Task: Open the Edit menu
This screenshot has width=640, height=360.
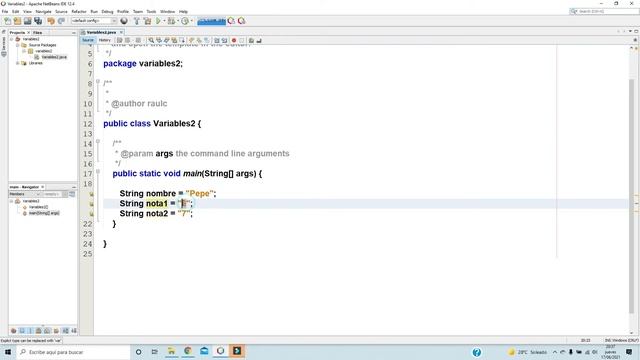Action: 16,11
